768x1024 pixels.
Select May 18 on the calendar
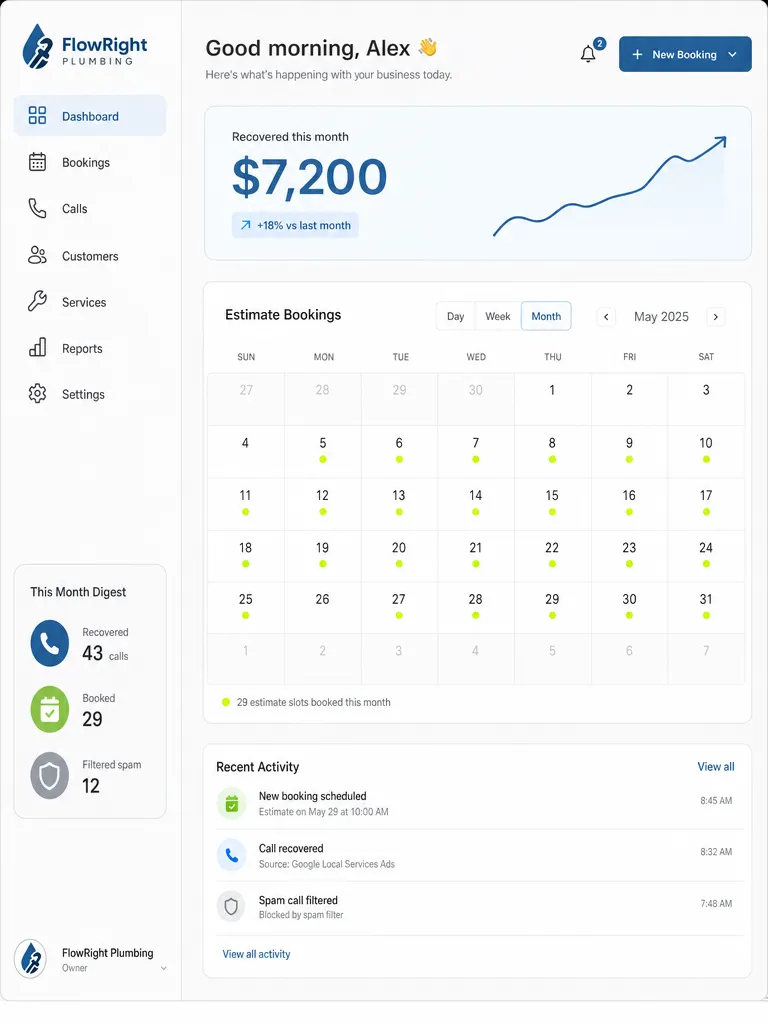point(246,556)
